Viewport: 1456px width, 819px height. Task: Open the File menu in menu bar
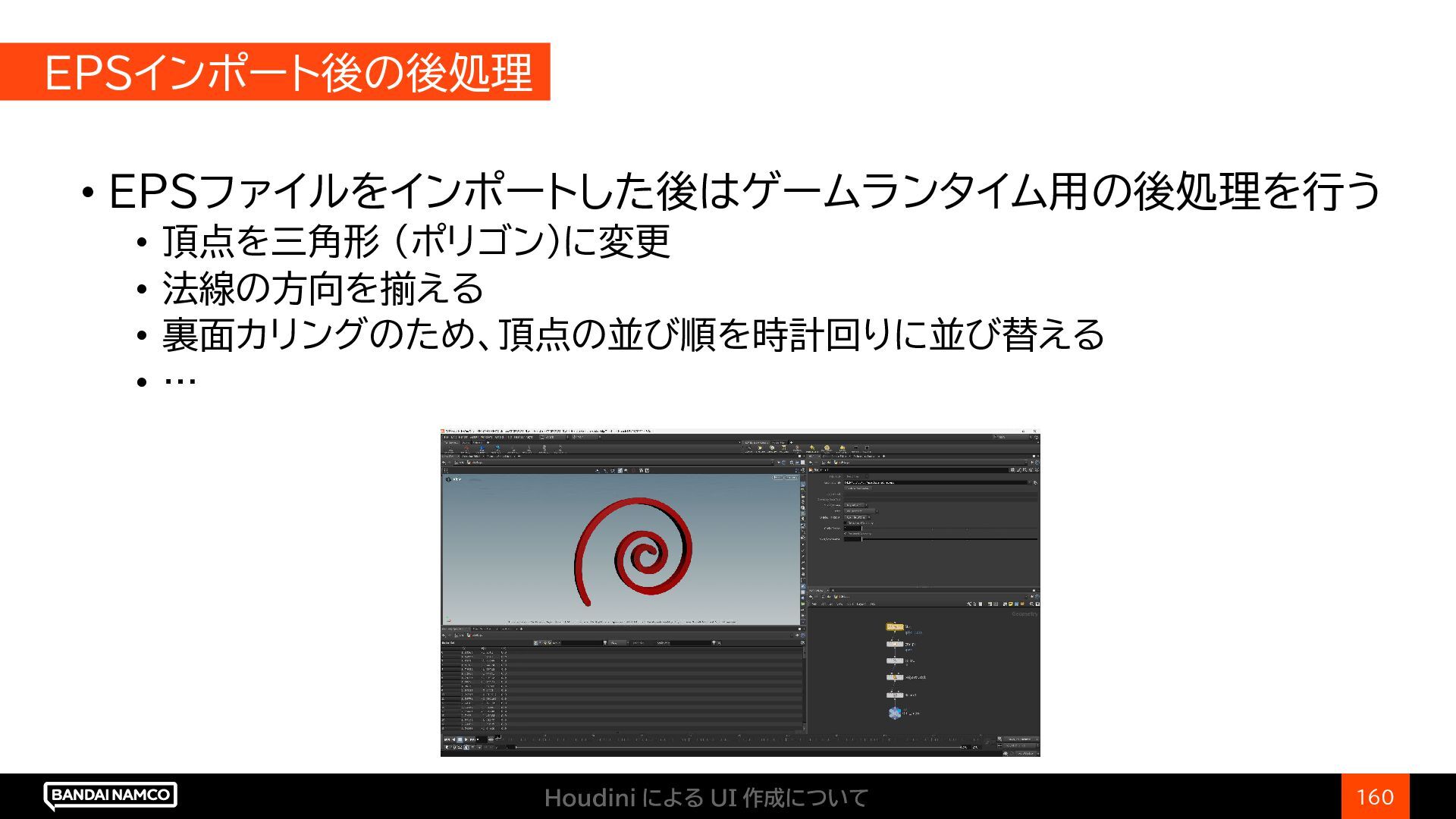click(446, 437)
